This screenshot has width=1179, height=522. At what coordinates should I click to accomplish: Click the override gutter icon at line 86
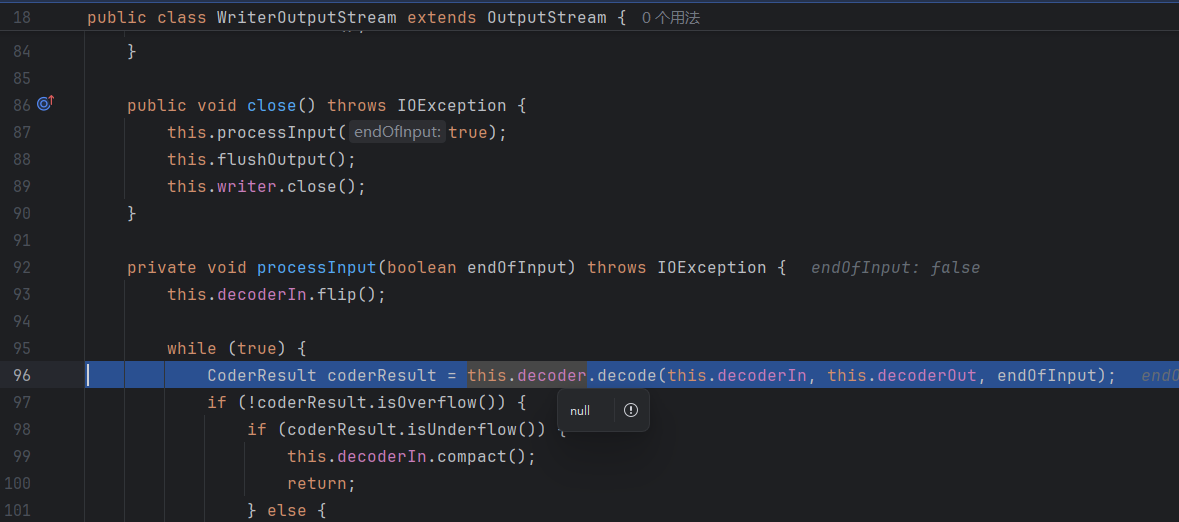[x=45, y=104]
